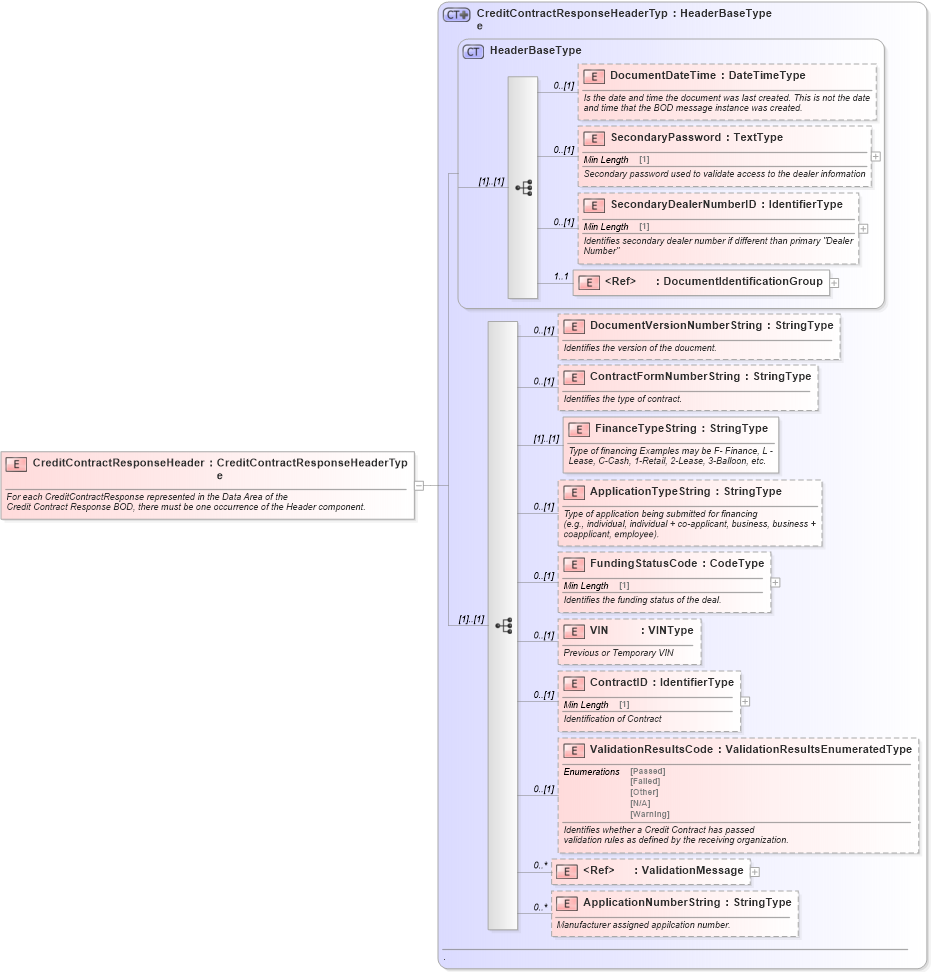The height and width of the screenshot is (972, 932).
Task: Expand the FundingStatusCode element
Action: tap(776, 582)
